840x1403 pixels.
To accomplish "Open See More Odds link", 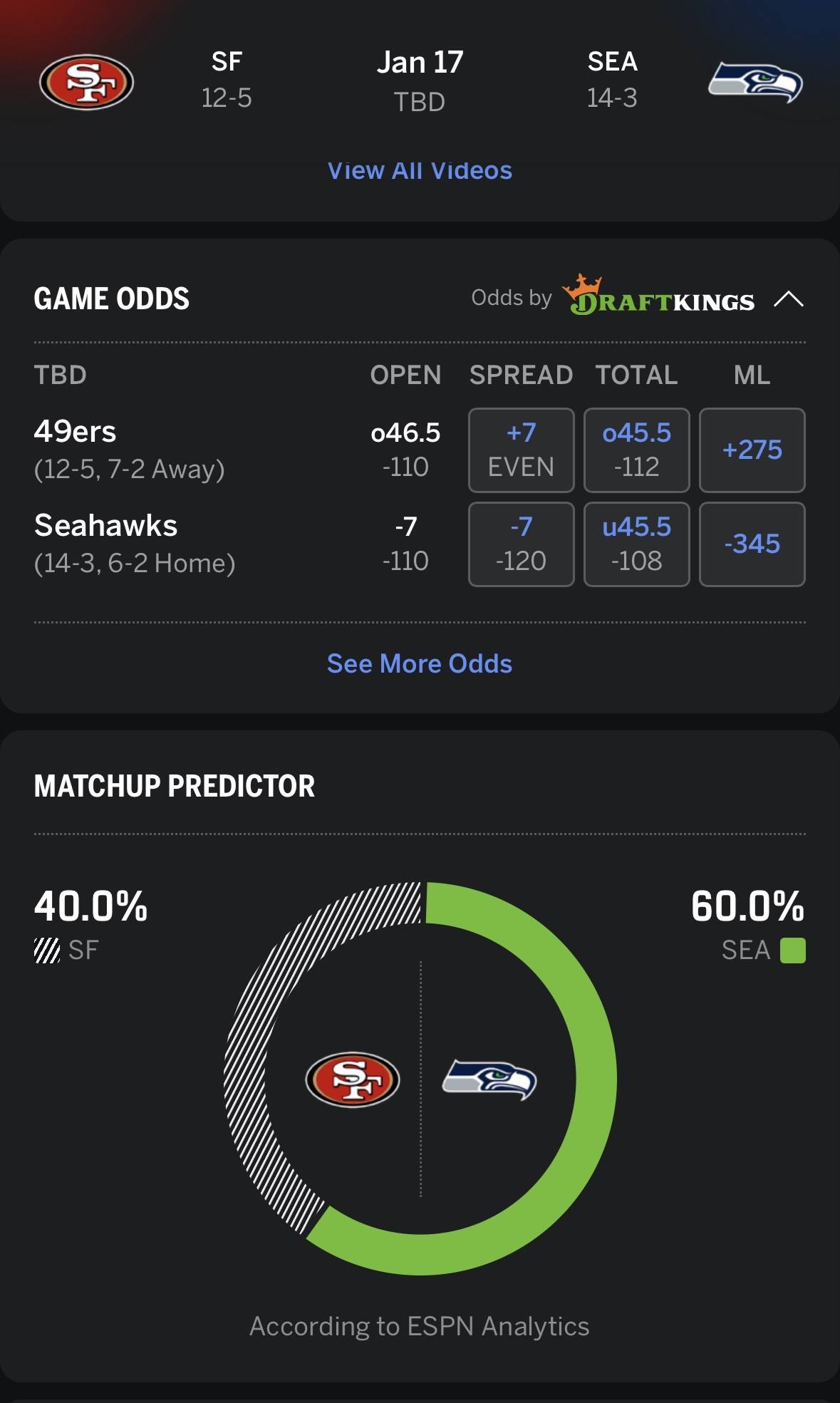I will pyautogui.click(x=420, y=663).
